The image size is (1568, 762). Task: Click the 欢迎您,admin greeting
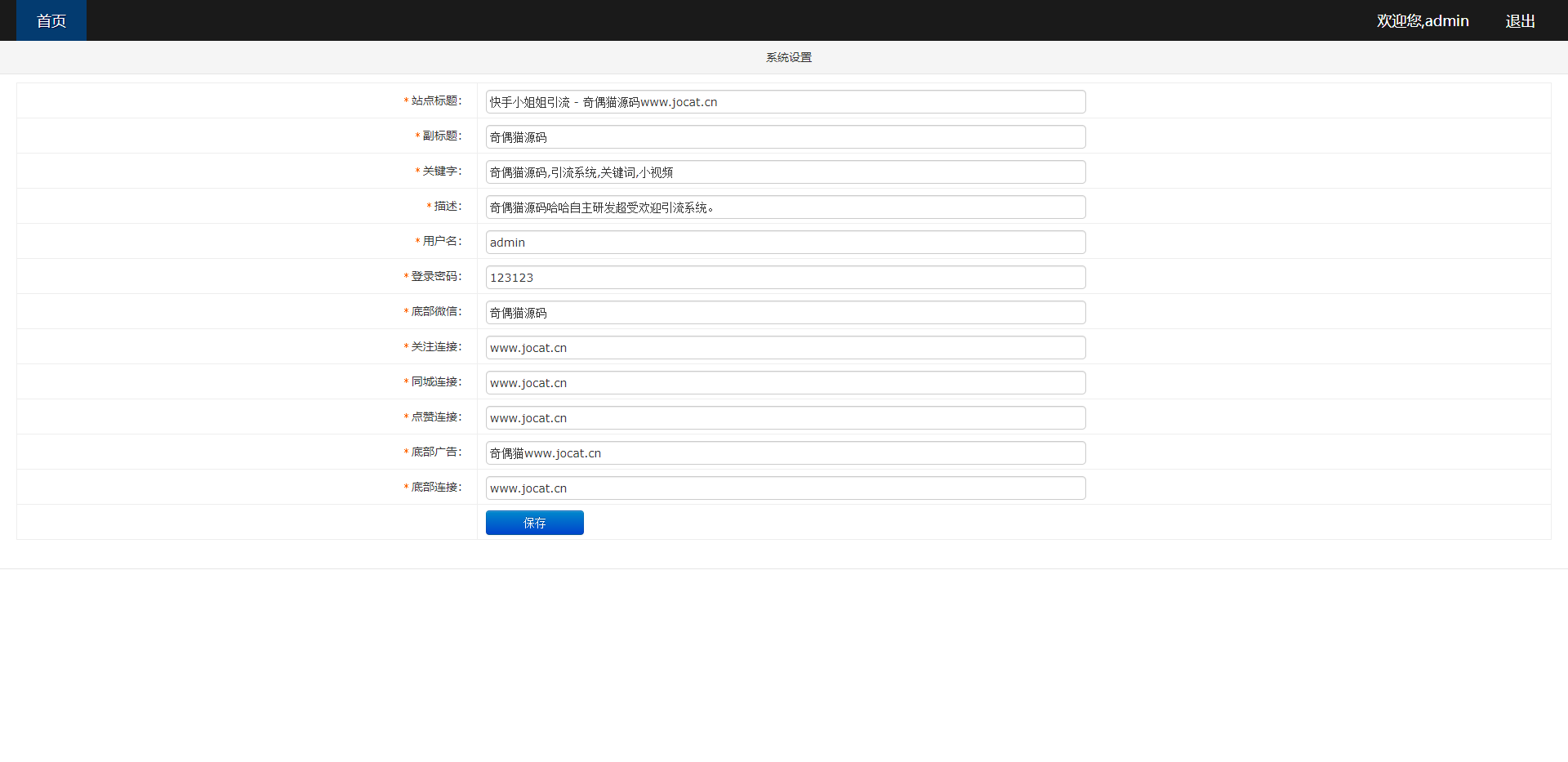pos(1423,21)
